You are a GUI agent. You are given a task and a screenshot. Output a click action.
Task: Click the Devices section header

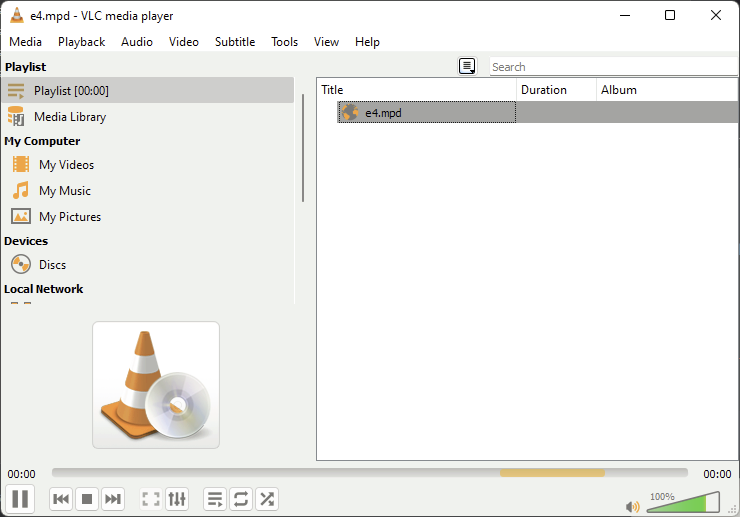click(x=26, y=241)
